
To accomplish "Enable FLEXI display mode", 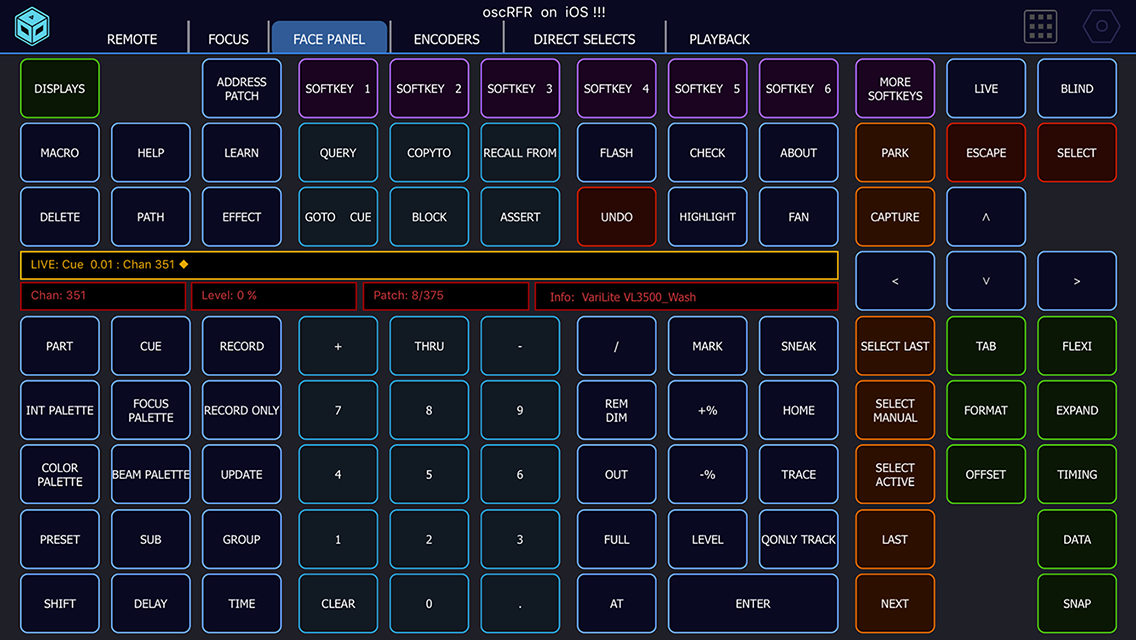I will point(1077,345).
